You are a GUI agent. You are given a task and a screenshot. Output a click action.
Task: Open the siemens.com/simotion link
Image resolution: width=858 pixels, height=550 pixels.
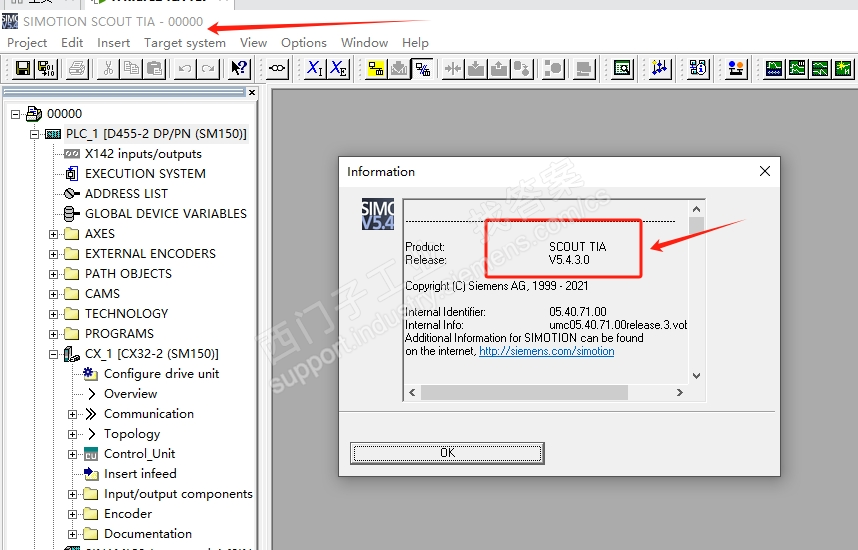[547, 351]
